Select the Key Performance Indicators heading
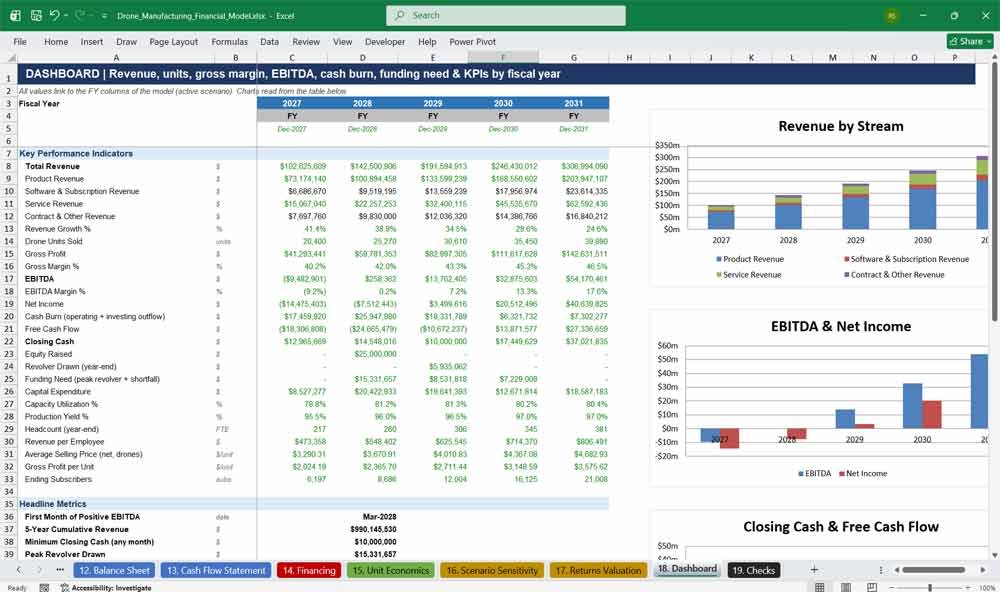1000x592 pixels. pos(76,154)
